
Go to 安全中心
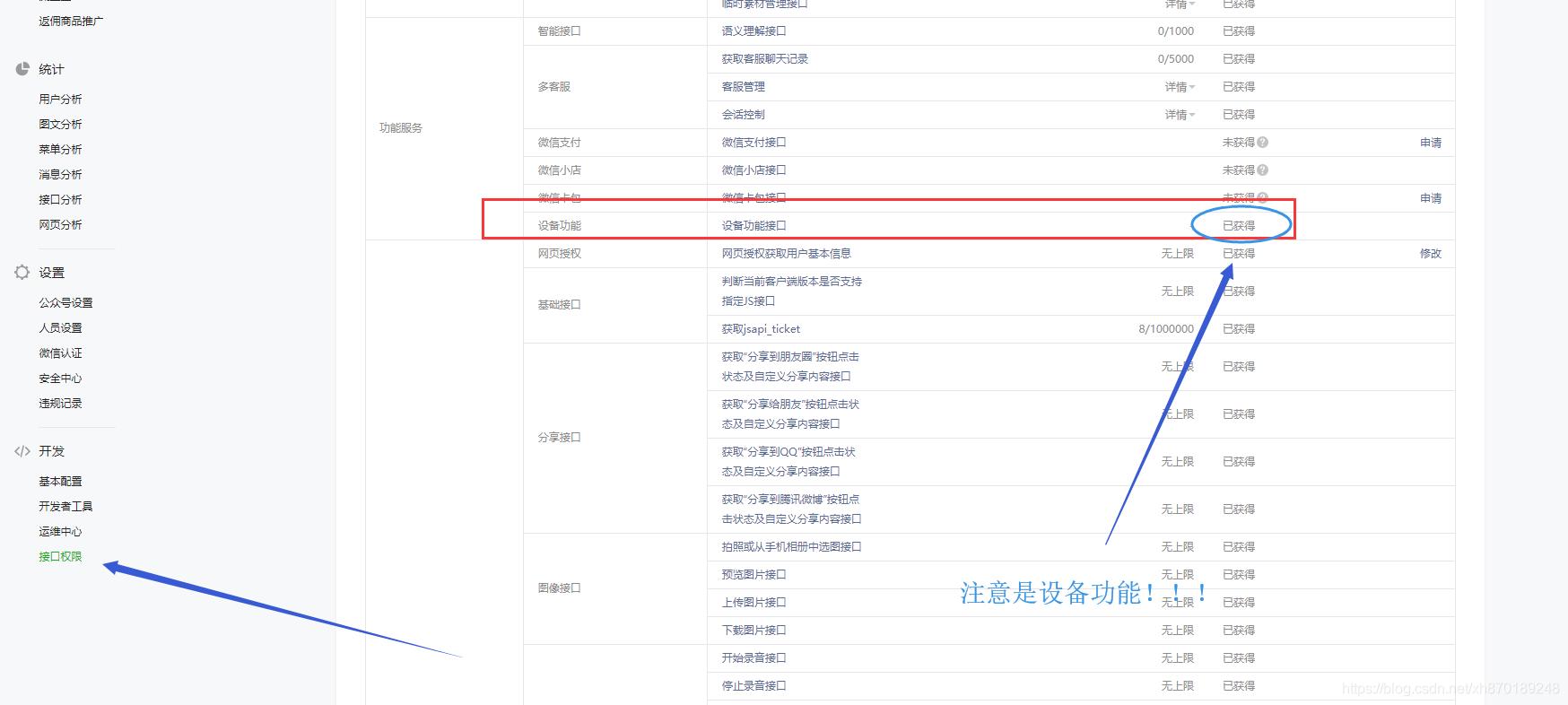click(x=60, y=378)
